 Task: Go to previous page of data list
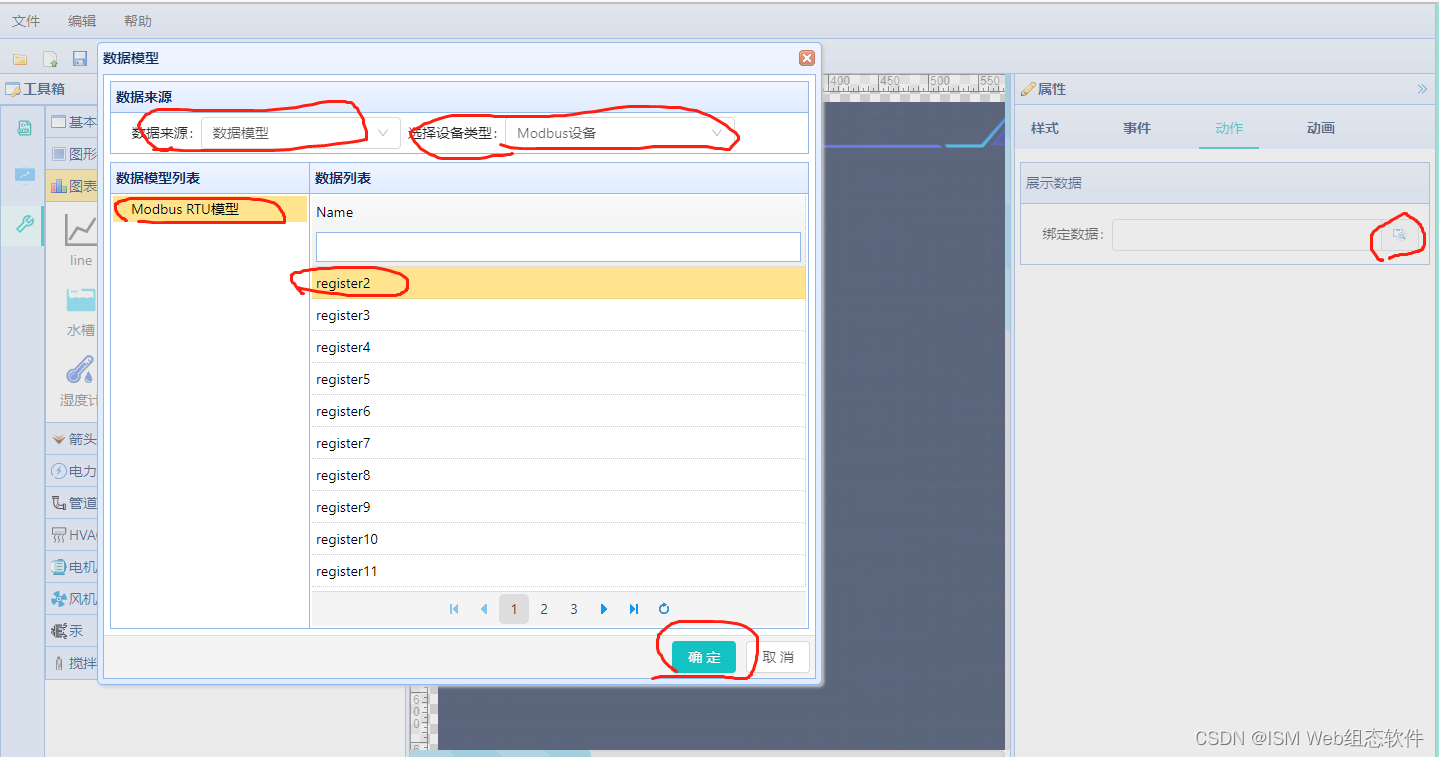coord(484,609)
